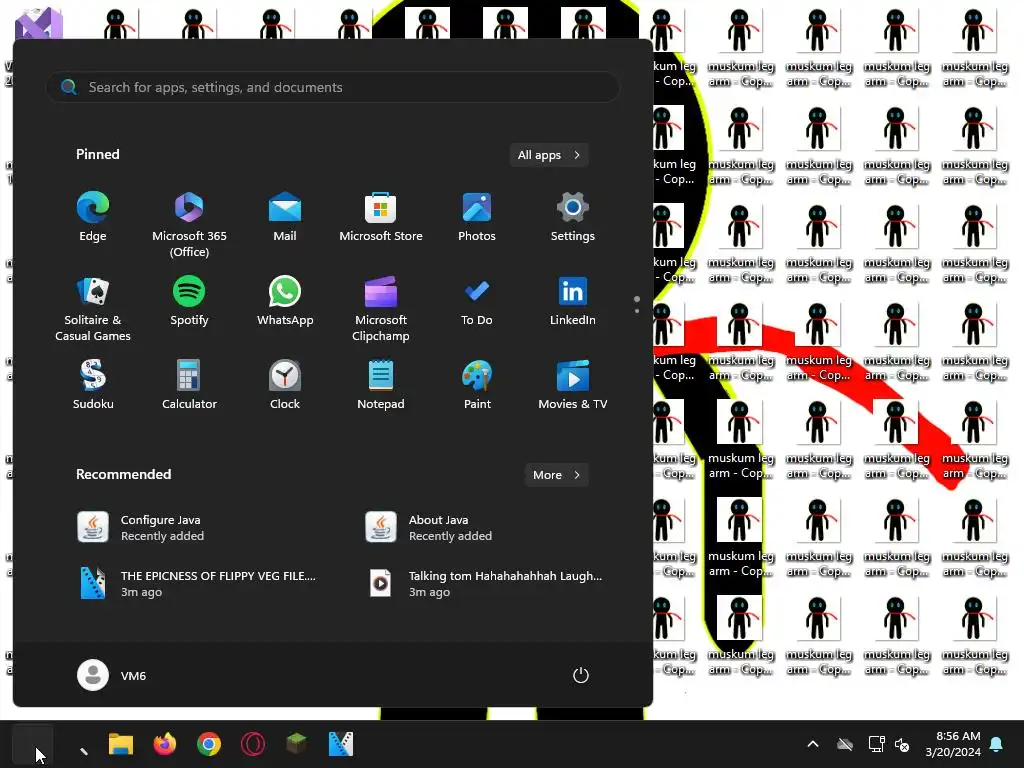Open the Calculator app
Image resolution: width=1024 pixels, height=768 pixels.
pyautogui.click(x=189, y=385)
